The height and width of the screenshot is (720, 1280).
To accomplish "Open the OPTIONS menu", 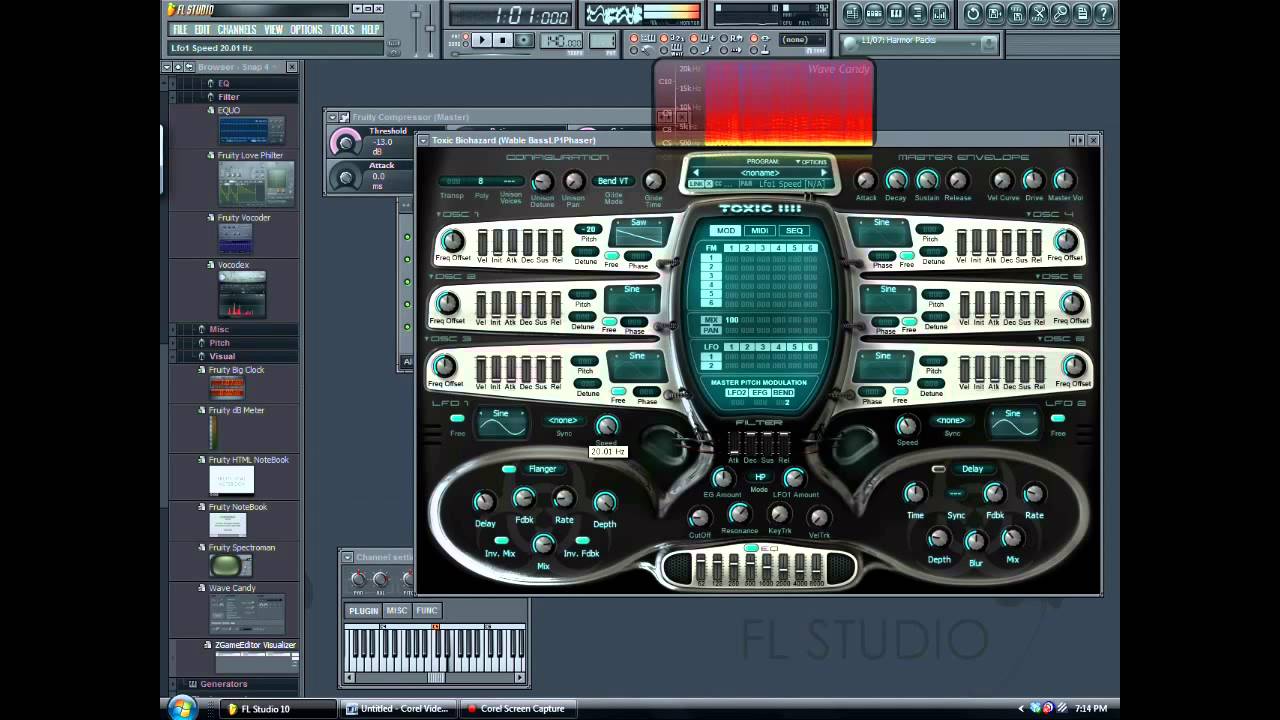I will (x=306, y=29).
